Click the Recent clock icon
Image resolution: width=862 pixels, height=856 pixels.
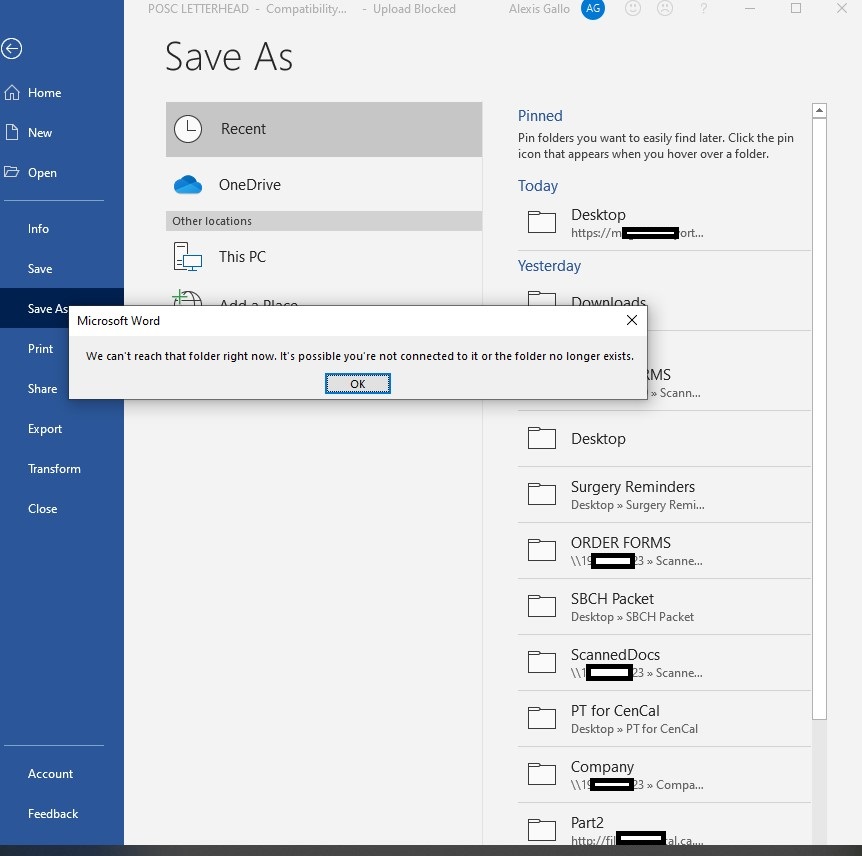tap(188, 129)
